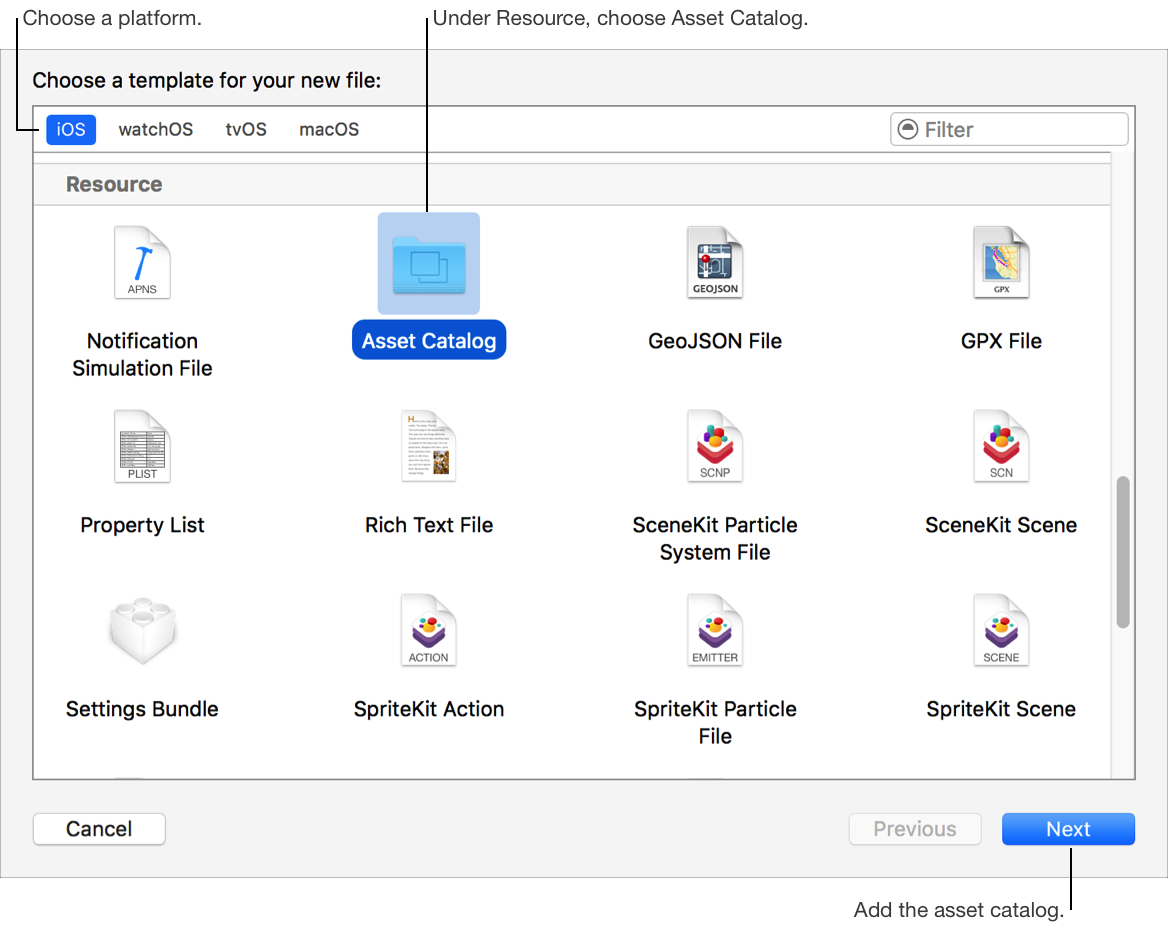The width and height of the screenshot is (1168, 928).
Task: Select the Settings Bundle block icon
Action: pyautogui.click(x=142, y=631)
